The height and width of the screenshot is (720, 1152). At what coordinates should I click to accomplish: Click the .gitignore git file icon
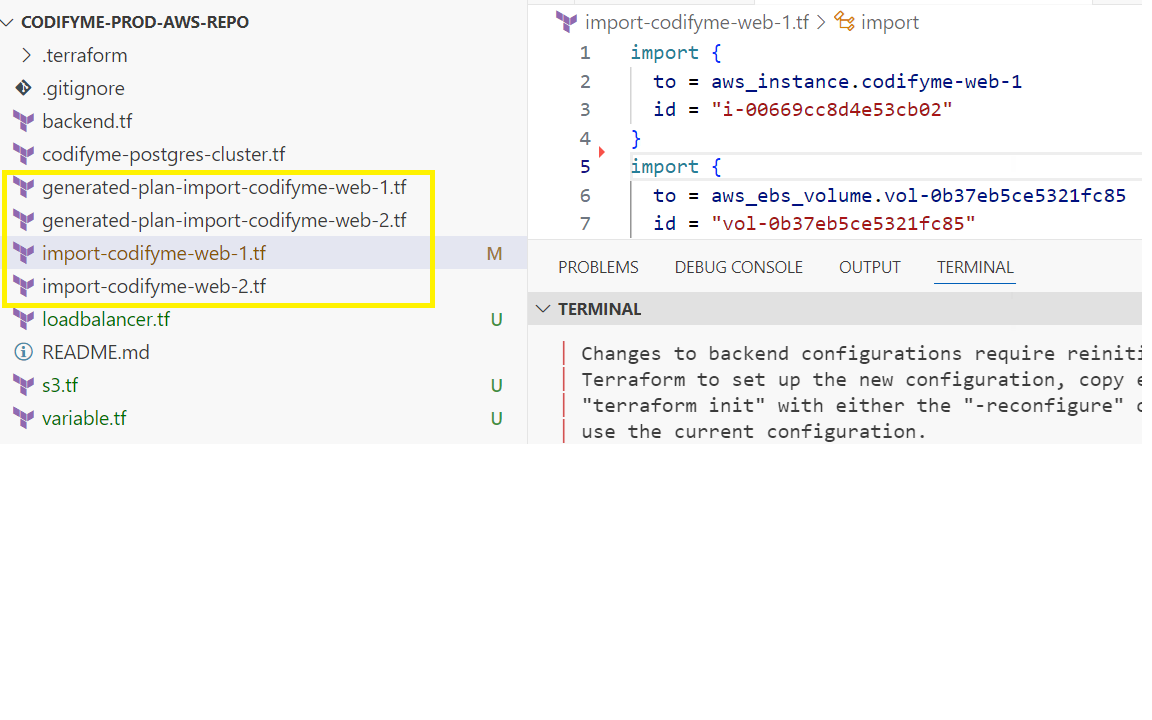coord(23,88)
